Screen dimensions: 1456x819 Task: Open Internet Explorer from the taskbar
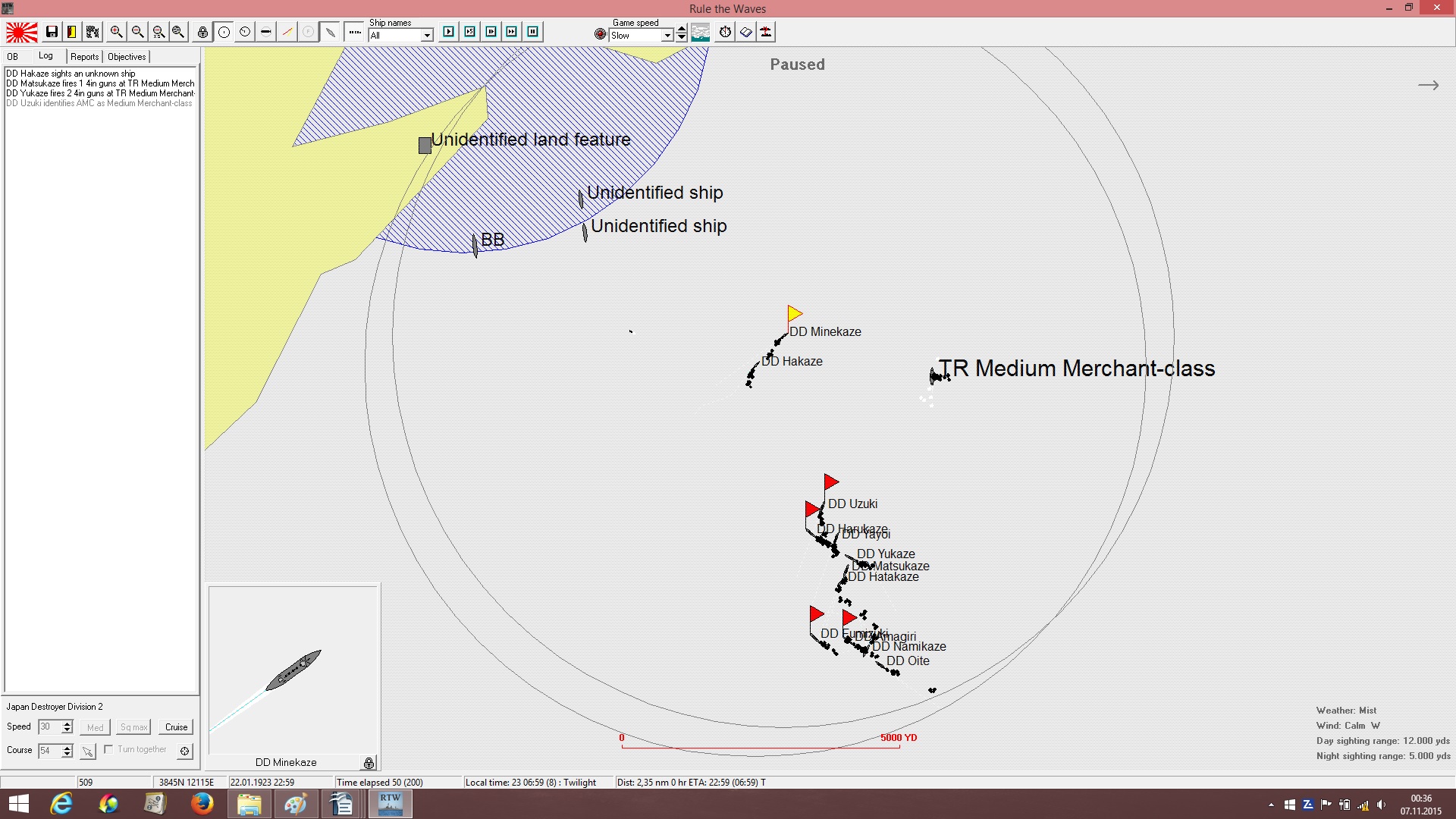(61, 804)
